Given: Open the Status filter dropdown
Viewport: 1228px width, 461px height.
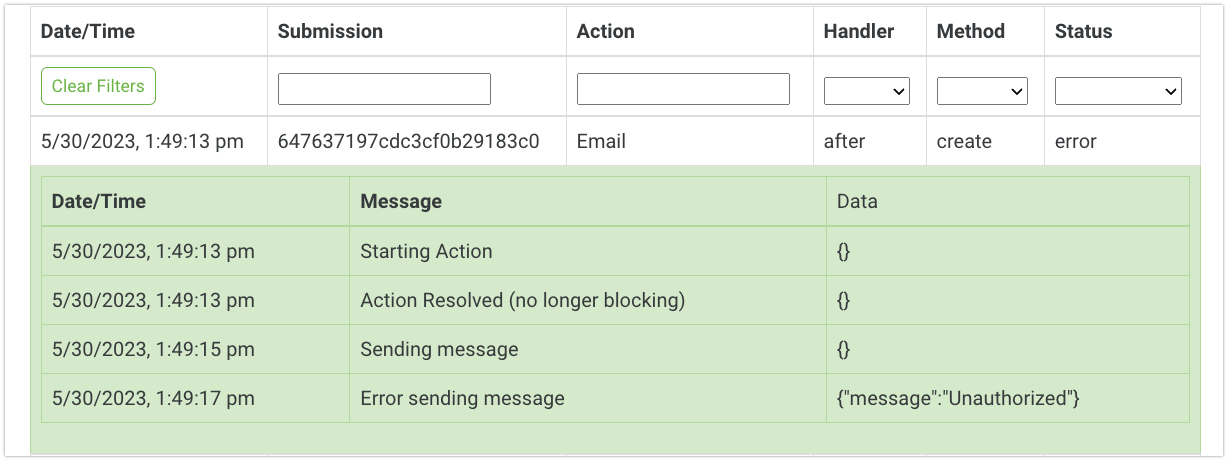Looking at the screenshot, I should pos(1118,90).
